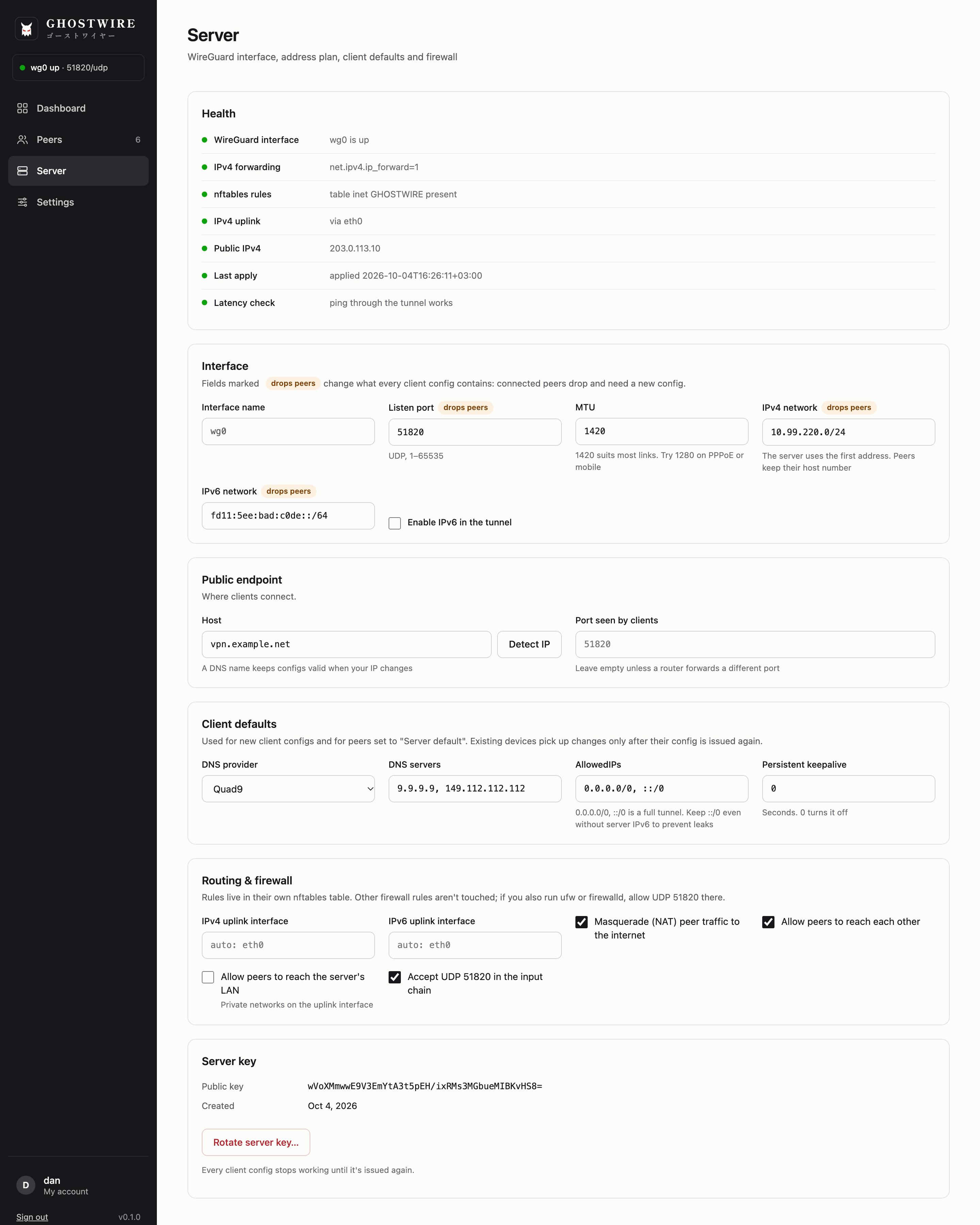
Task: Focus the IPv6 uplink interface field
Action: (475, 945)
